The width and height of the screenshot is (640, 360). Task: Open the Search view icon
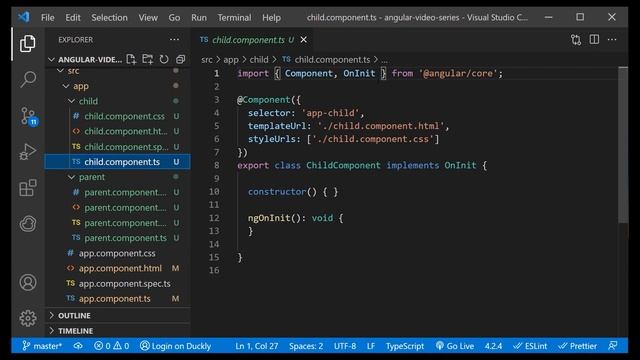point(28,79)
